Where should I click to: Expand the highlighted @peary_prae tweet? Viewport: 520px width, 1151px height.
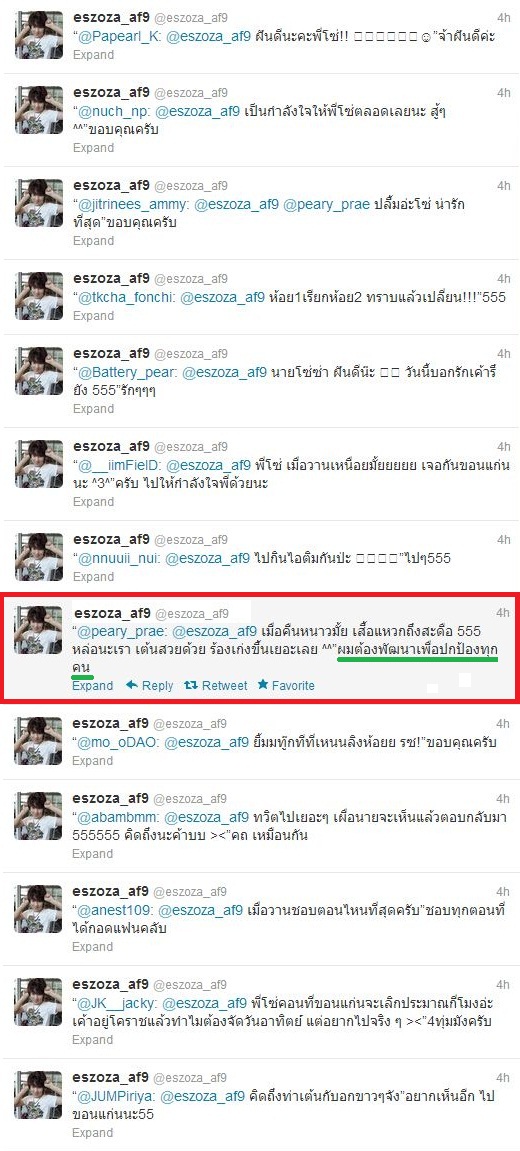tap(93, 686)
